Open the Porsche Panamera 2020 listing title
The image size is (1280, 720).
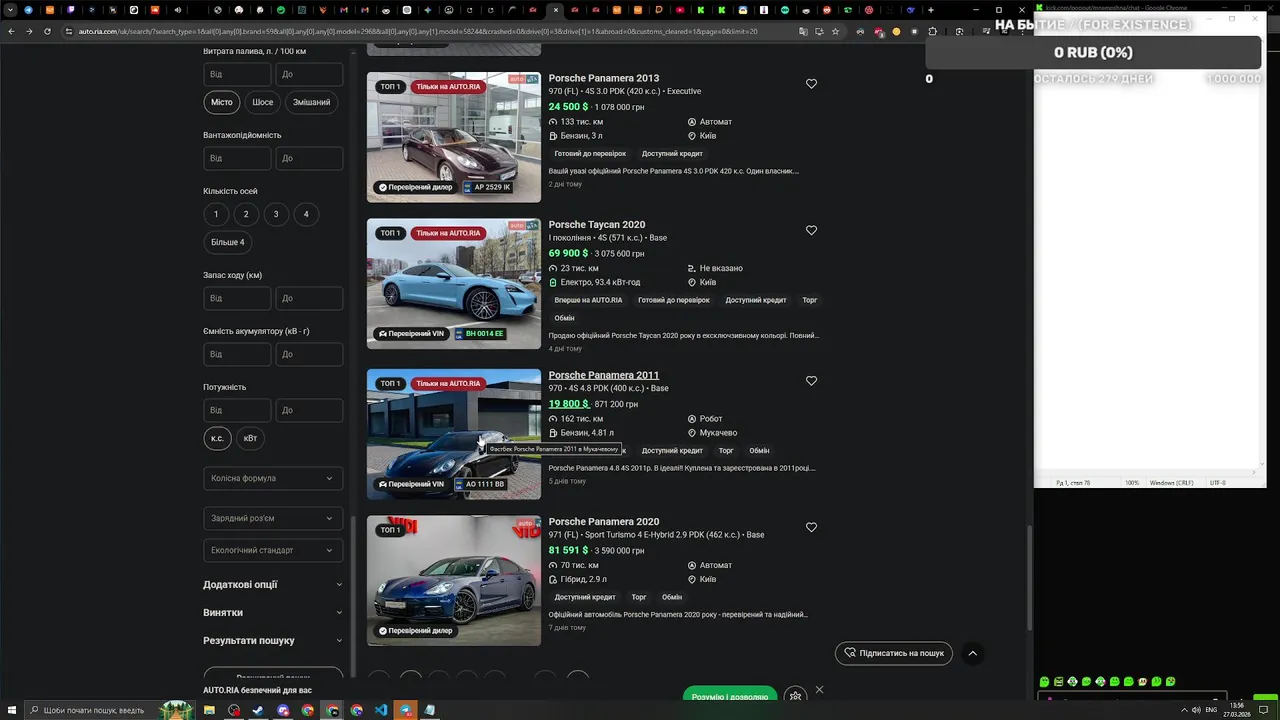point(603,522)
